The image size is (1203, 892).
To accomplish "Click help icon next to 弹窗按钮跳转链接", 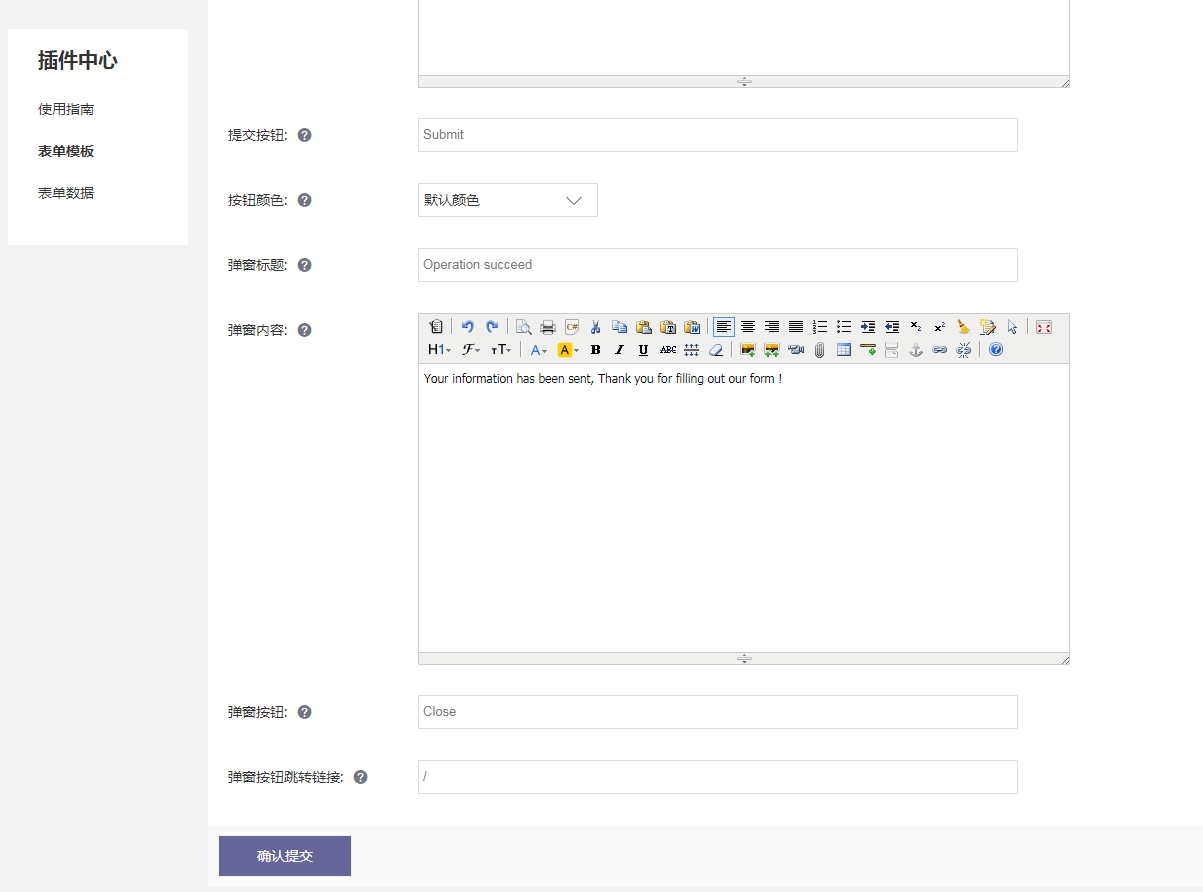I will [x=361, y=777].
